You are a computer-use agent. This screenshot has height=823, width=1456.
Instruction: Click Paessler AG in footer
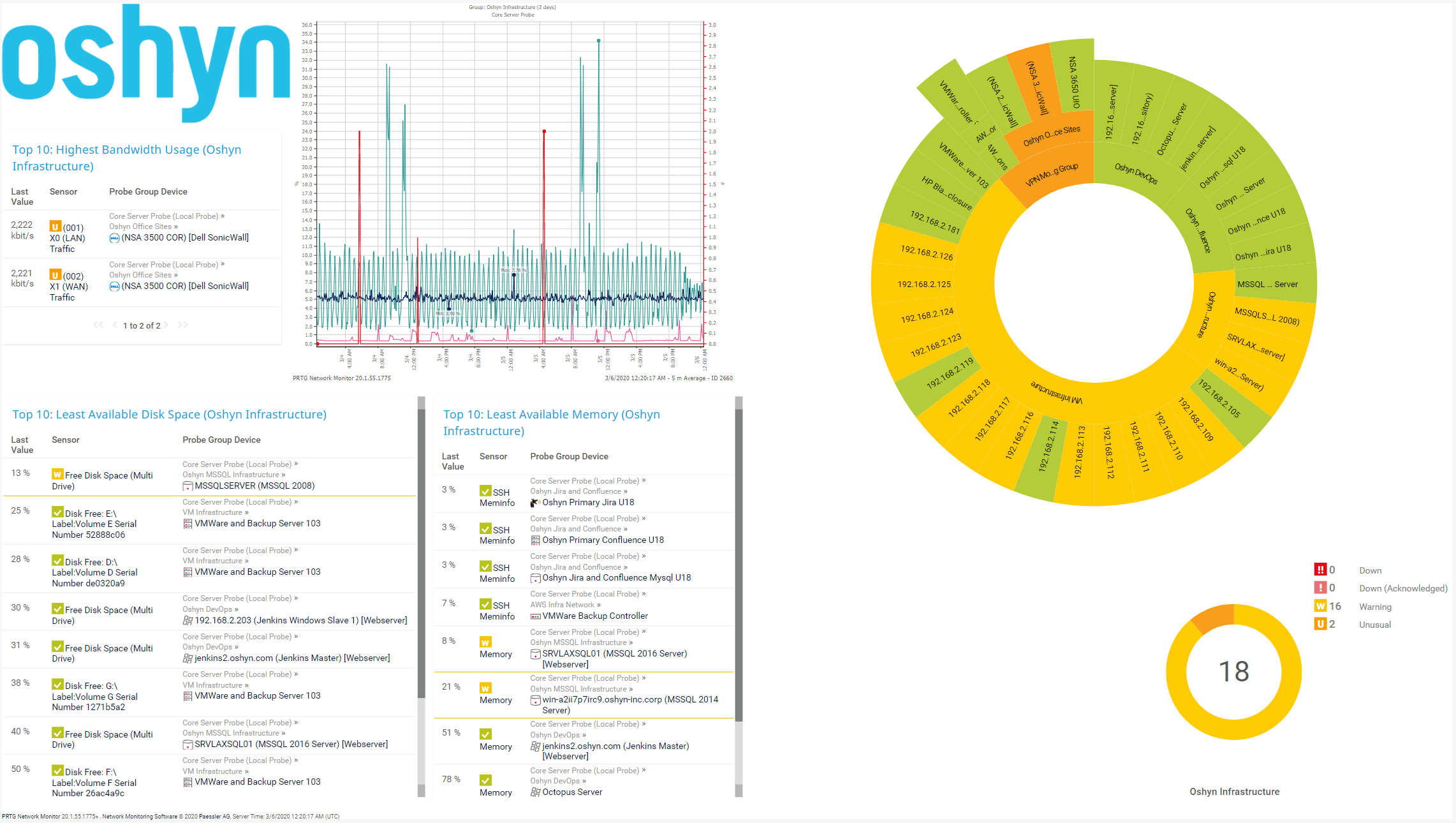(214, 817)
